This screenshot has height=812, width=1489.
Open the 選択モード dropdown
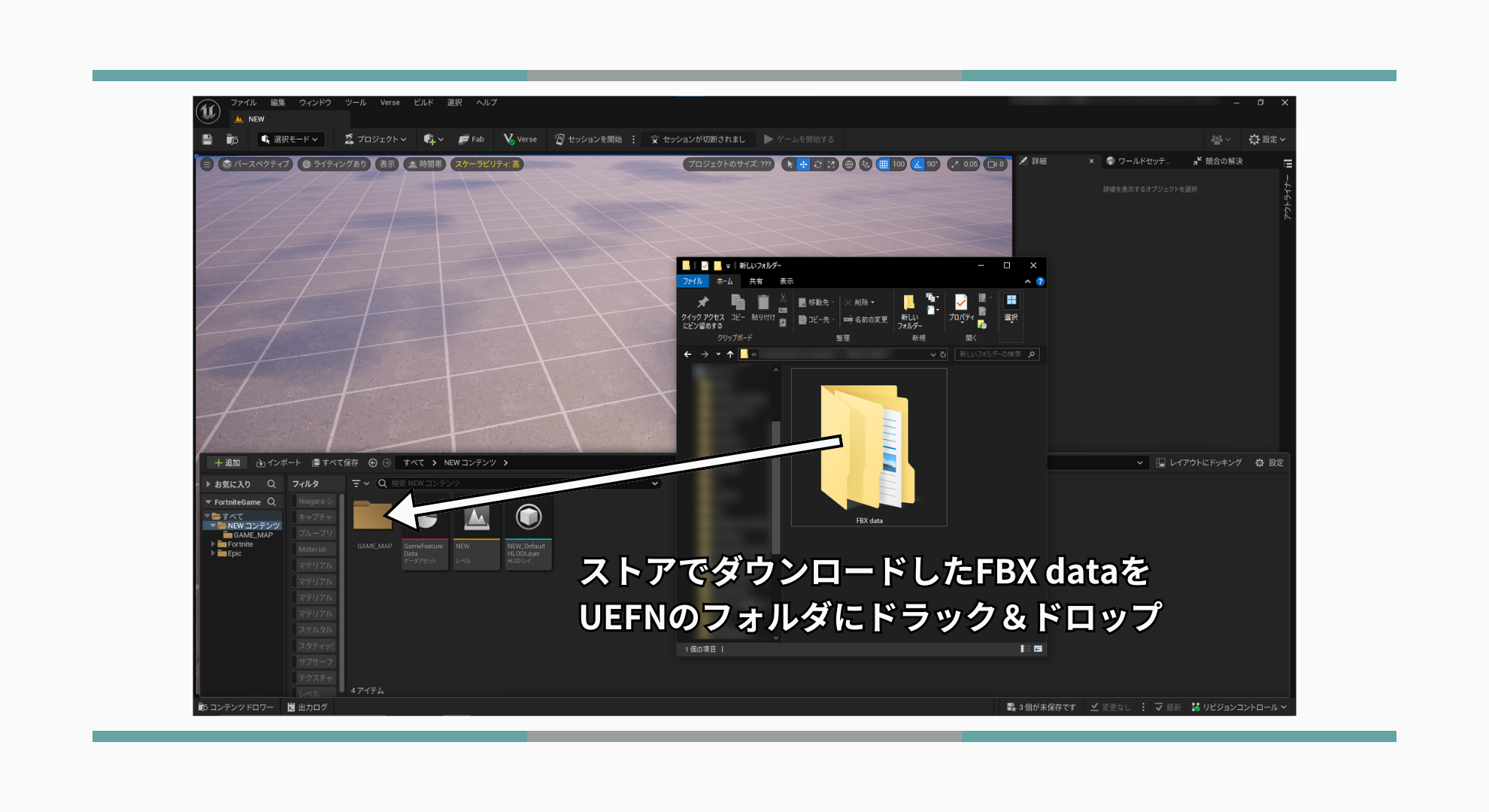click(289, 139)
